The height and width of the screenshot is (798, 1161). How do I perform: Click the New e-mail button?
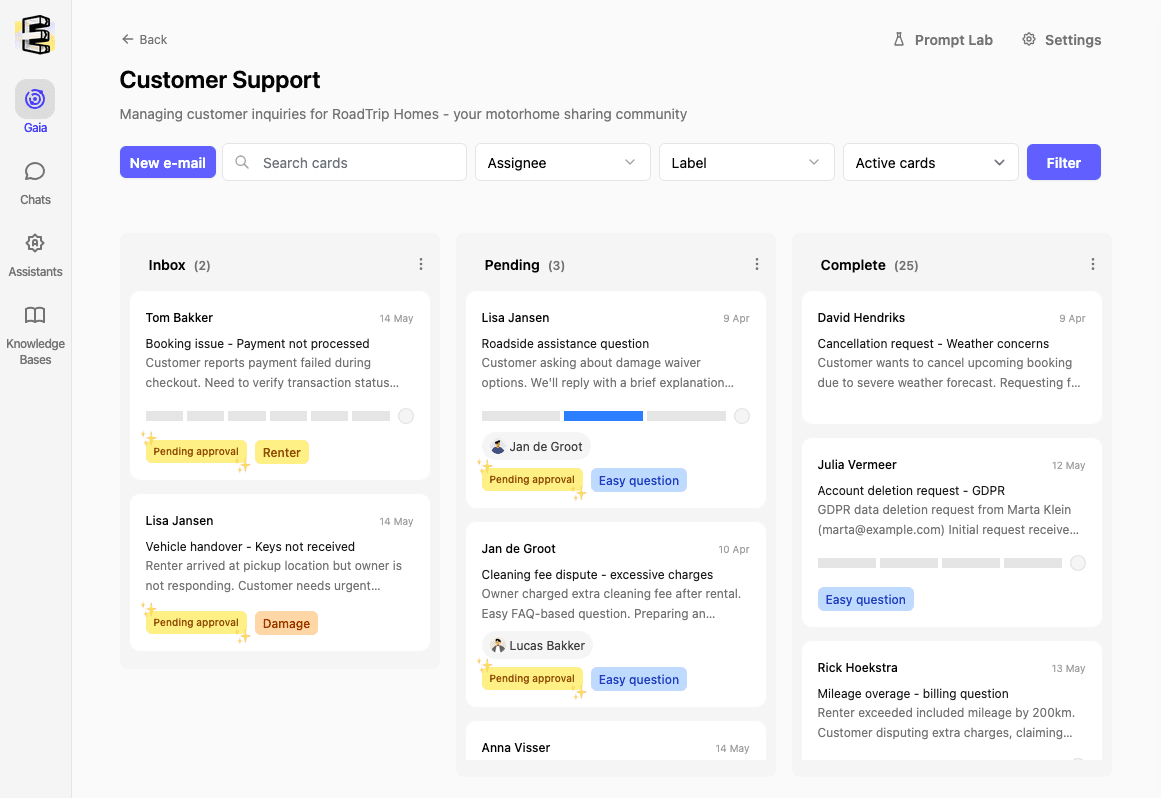tap(168, 163)
